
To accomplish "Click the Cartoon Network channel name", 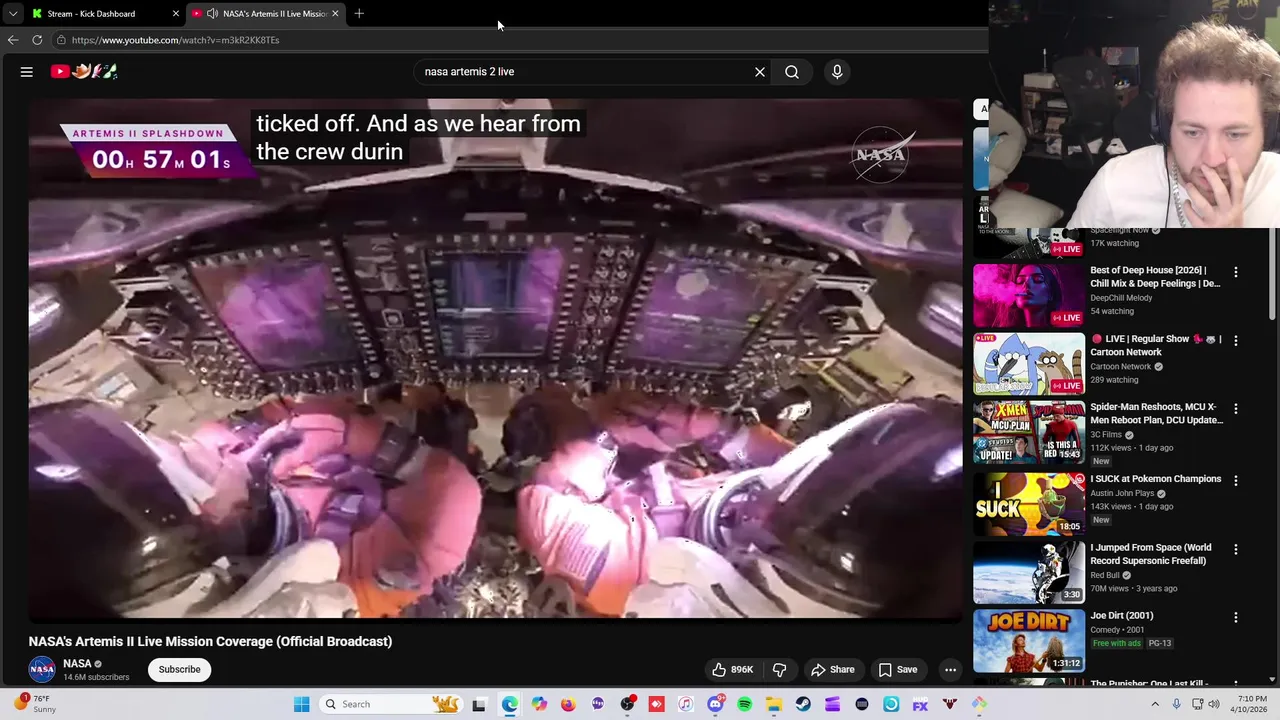I will pyautogui.click(x=1121, y=367).
